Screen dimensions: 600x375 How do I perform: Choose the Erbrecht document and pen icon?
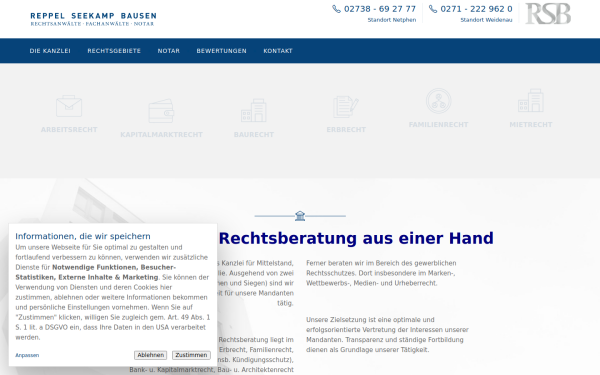click(346, 106)
